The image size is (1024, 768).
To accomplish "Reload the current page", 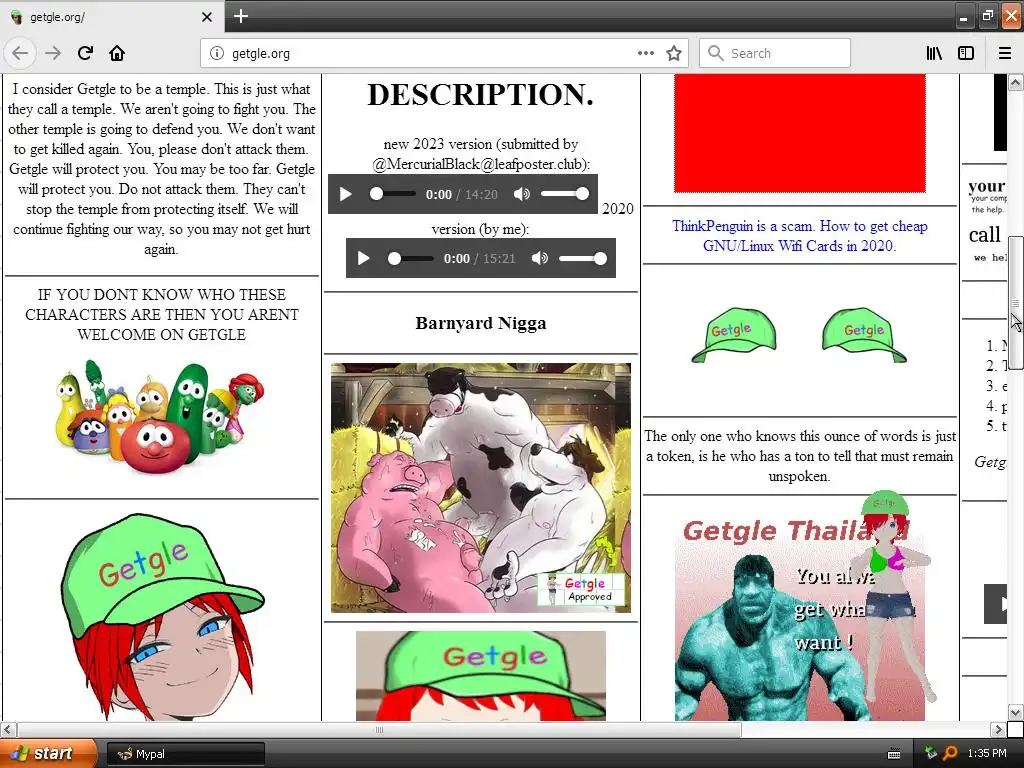I will coord(85,53).
